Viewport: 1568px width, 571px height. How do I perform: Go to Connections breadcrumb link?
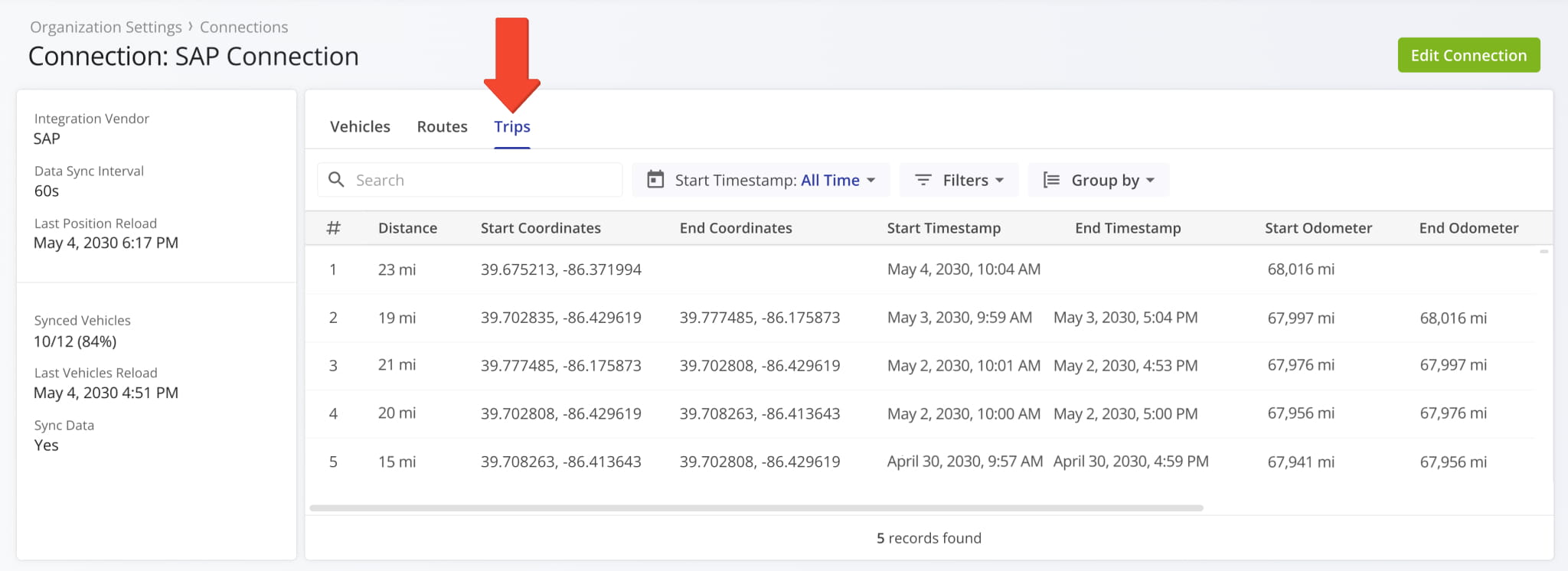[243, 27]
